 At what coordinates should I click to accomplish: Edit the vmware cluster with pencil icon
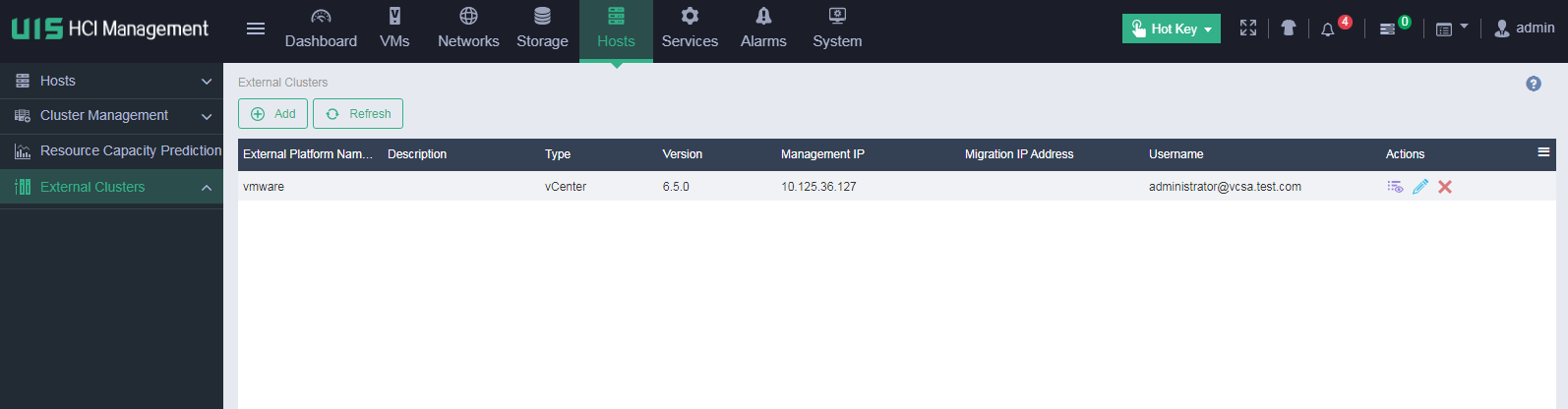click(x=1420, y=187)
